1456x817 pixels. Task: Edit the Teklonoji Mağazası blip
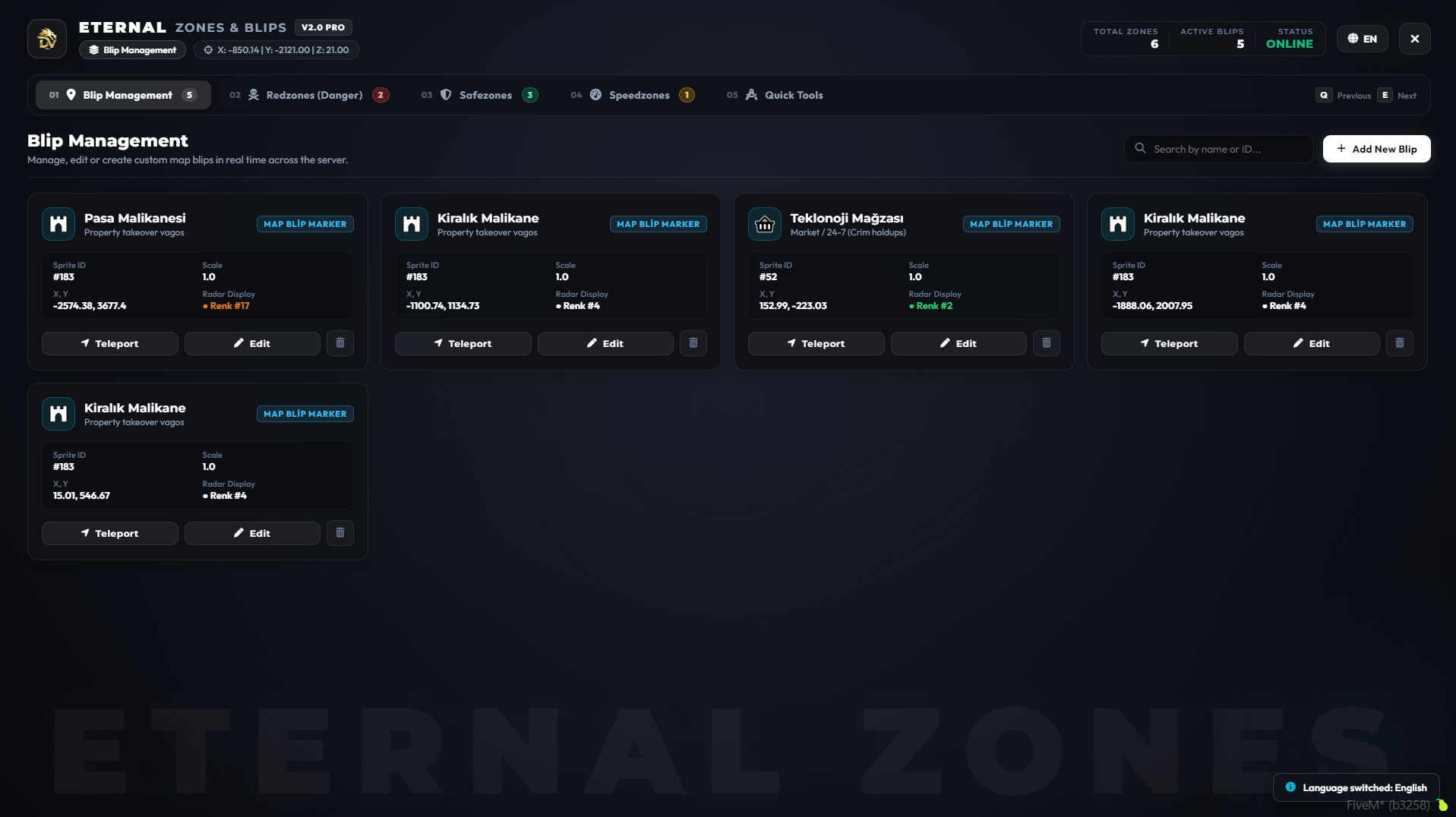pyautogui.click(x=959, y=343)
